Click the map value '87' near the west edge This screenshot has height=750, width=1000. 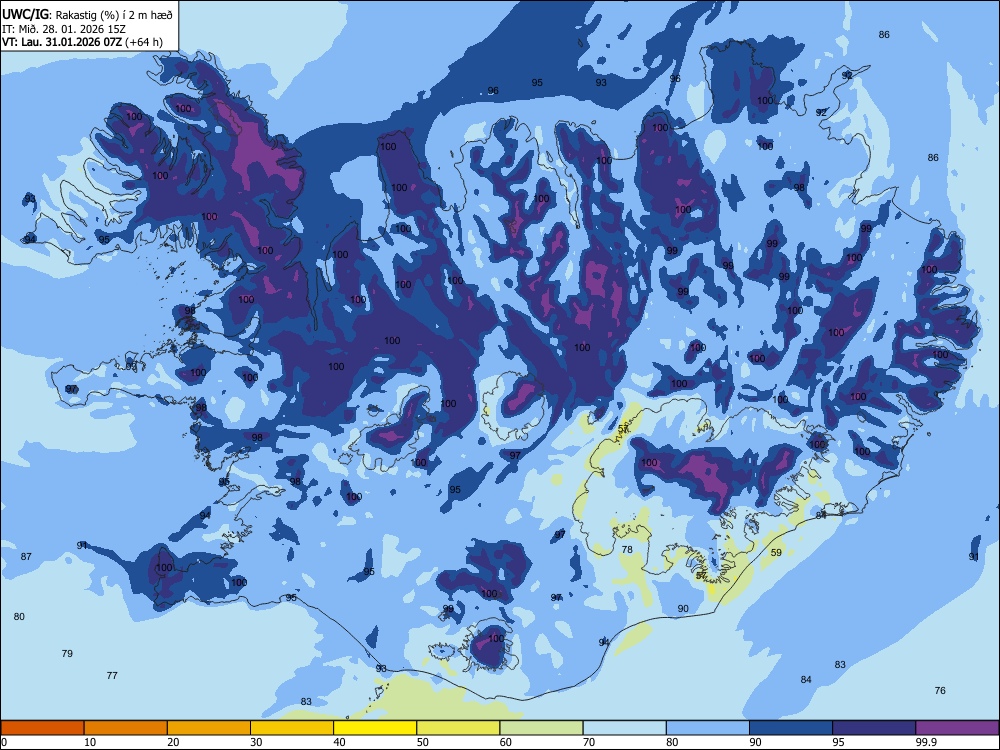click(26, 557)
